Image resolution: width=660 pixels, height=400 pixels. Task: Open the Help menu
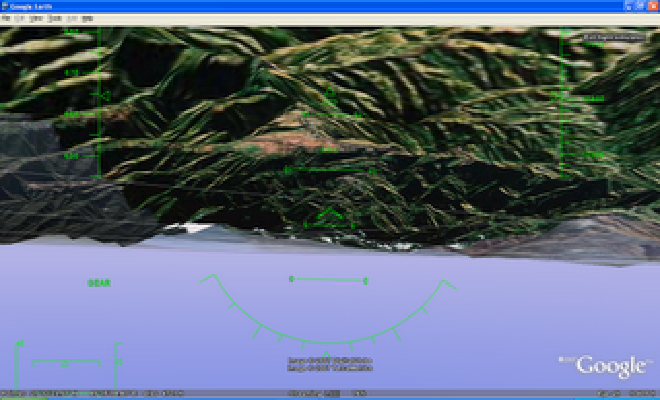click(x=88, y=19)
